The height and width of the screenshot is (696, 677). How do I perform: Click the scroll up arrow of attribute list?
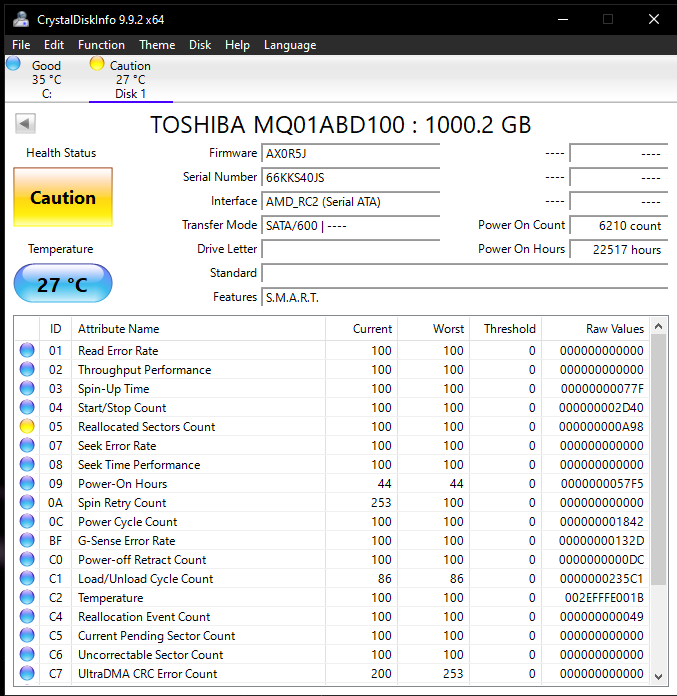(659, 327)
